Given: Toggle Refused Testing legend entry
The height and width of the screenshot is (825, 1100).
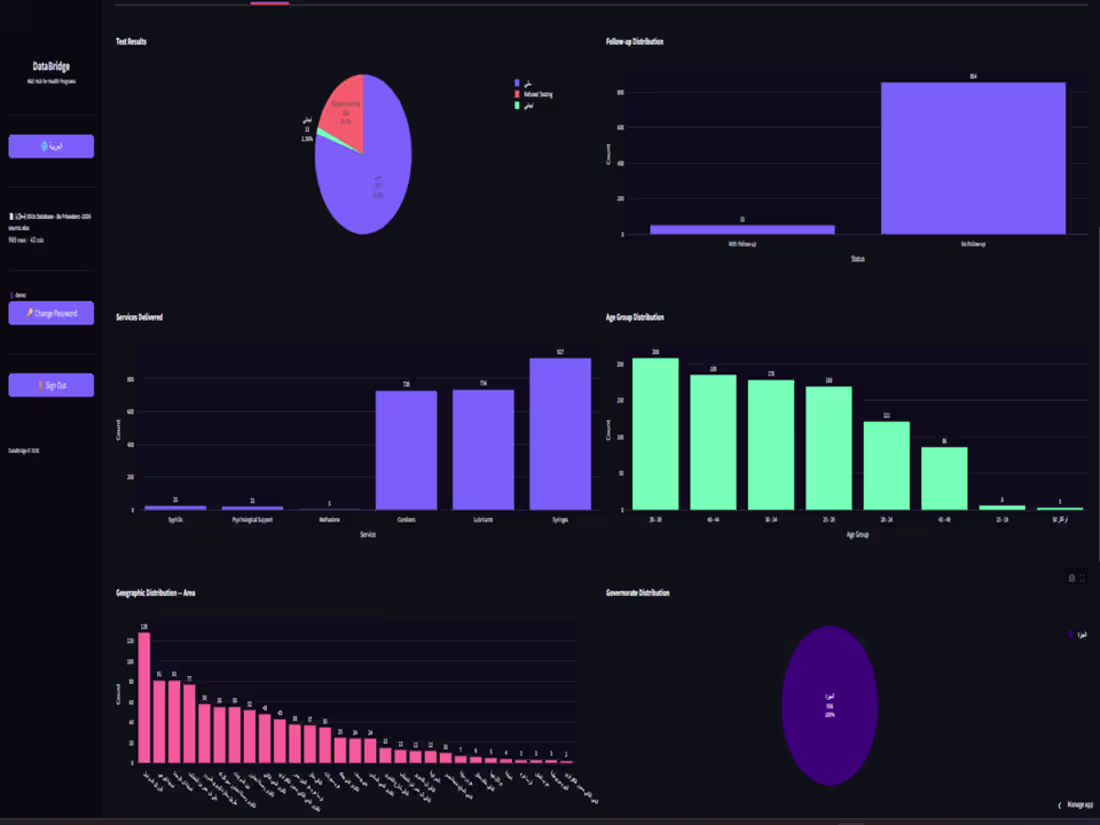Looking at the screenshot, I should 534,94.
